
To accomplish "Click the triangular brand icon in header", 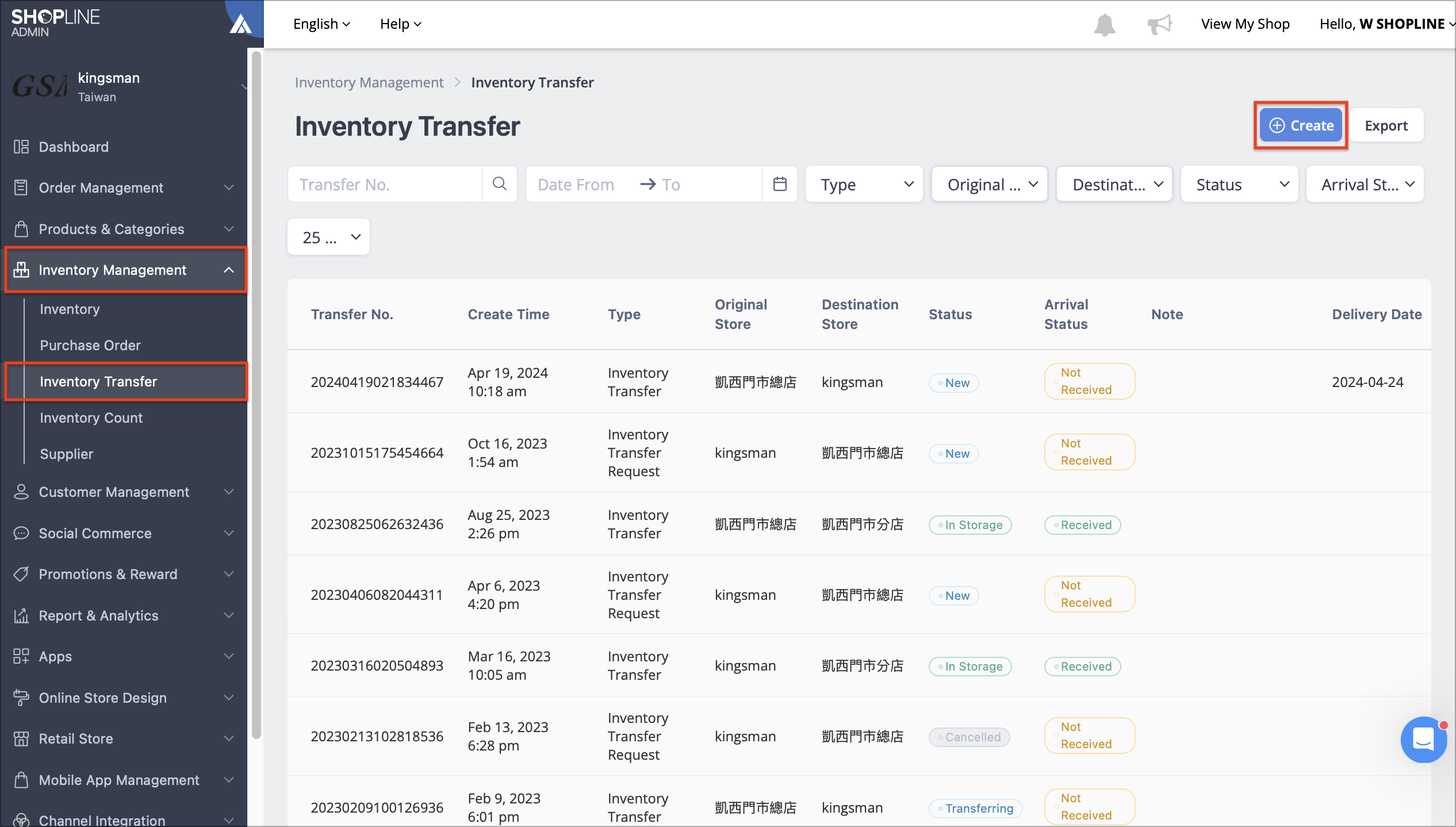I will coord(240,24).
